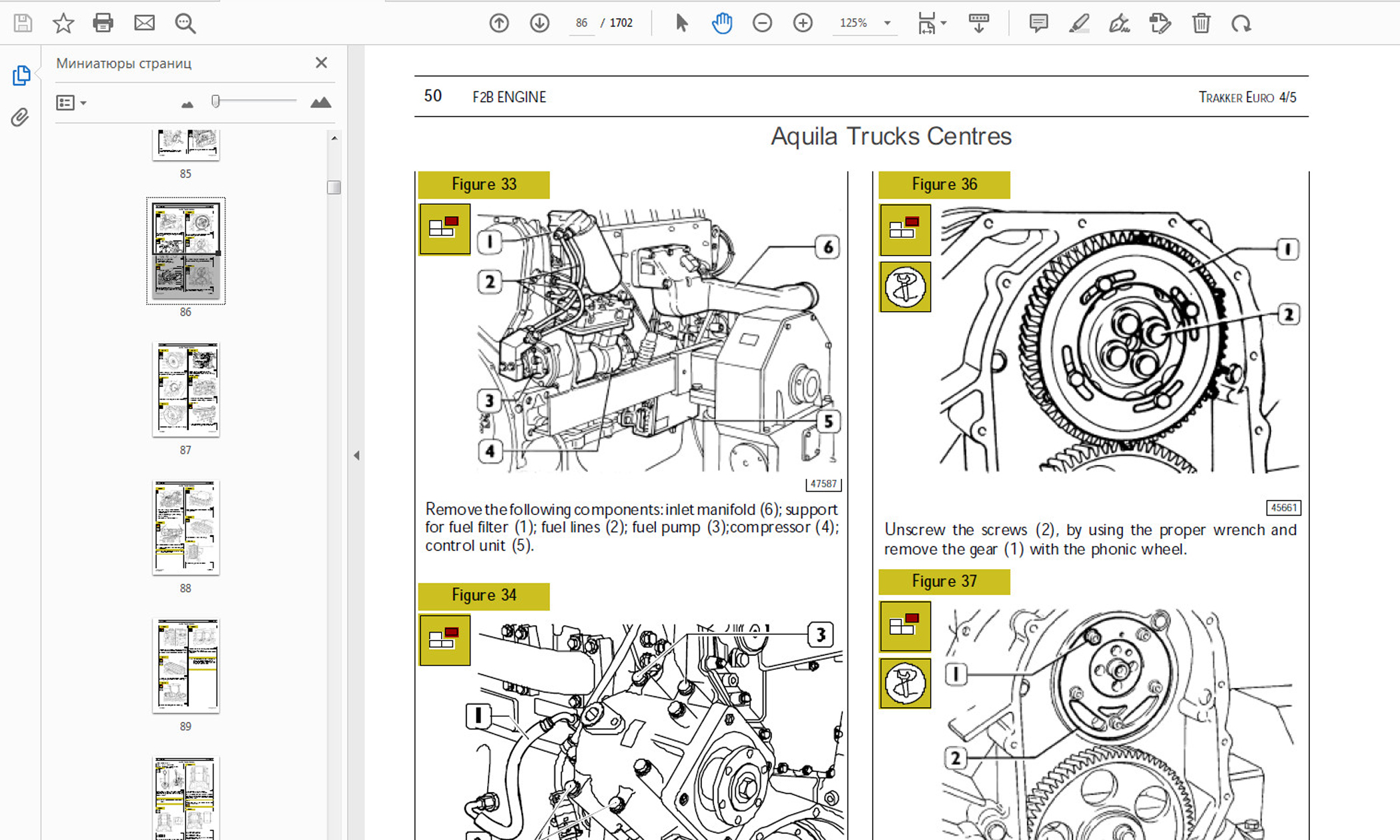The image size is (1400, 840).
Task: Collapse the side panel with the arrow
Action: [356, 455]
